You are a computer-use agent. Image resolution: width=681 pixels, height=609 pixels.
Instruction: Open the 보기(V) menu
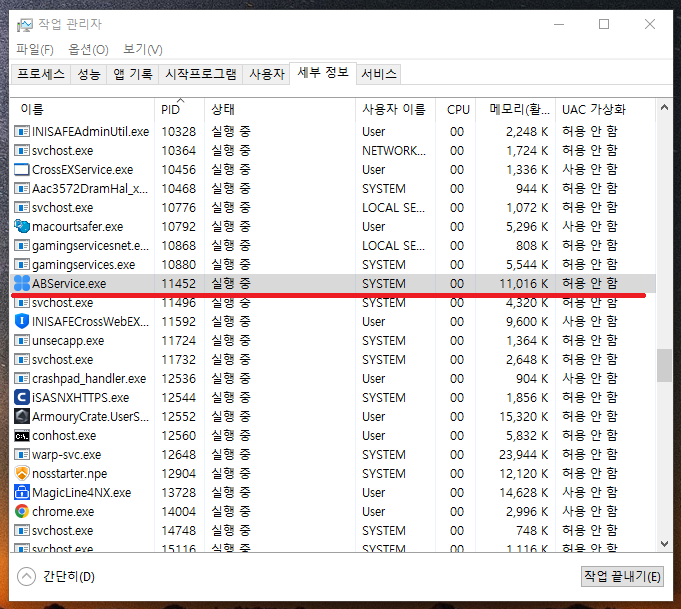click(x=143, y=50)
